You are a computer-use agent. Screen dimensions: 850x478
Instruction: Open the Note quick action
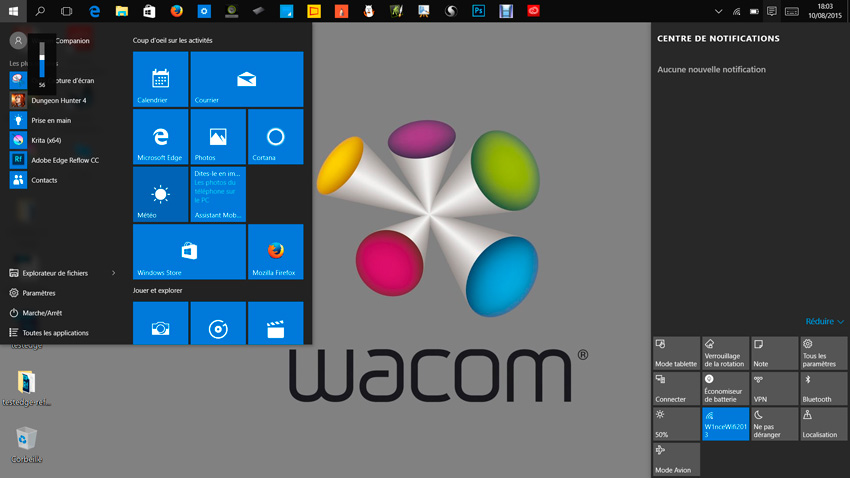774,353
